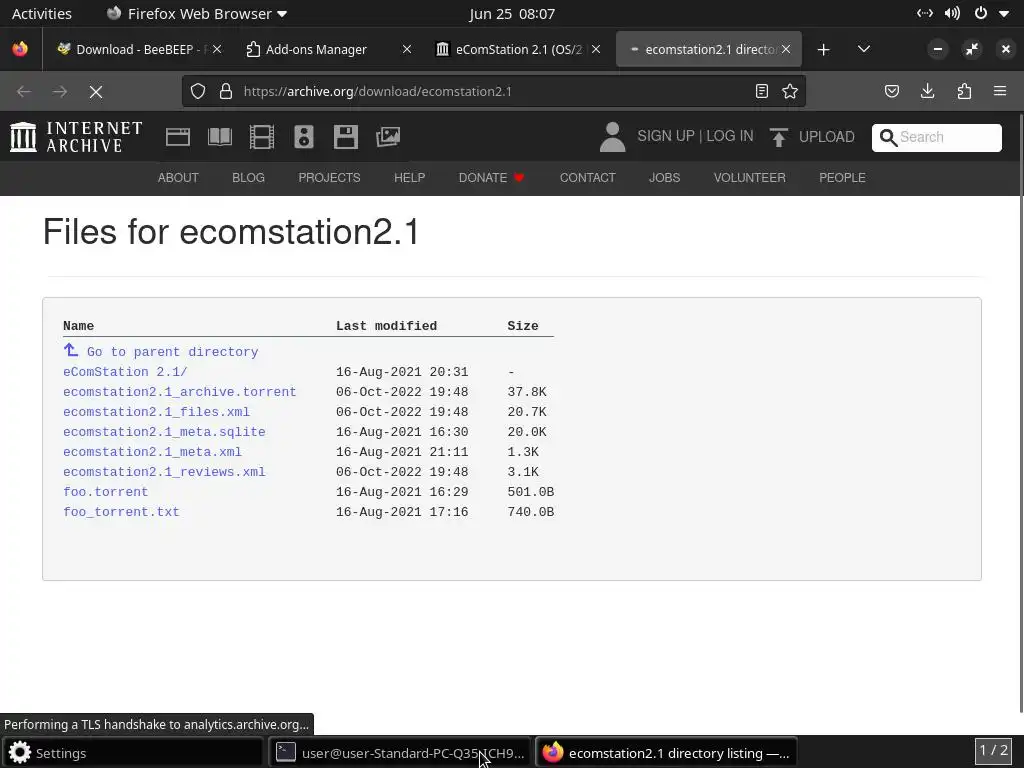Open the Audio speaker icon
This screenshot has width=1024, height=768.
pos(304,136)
